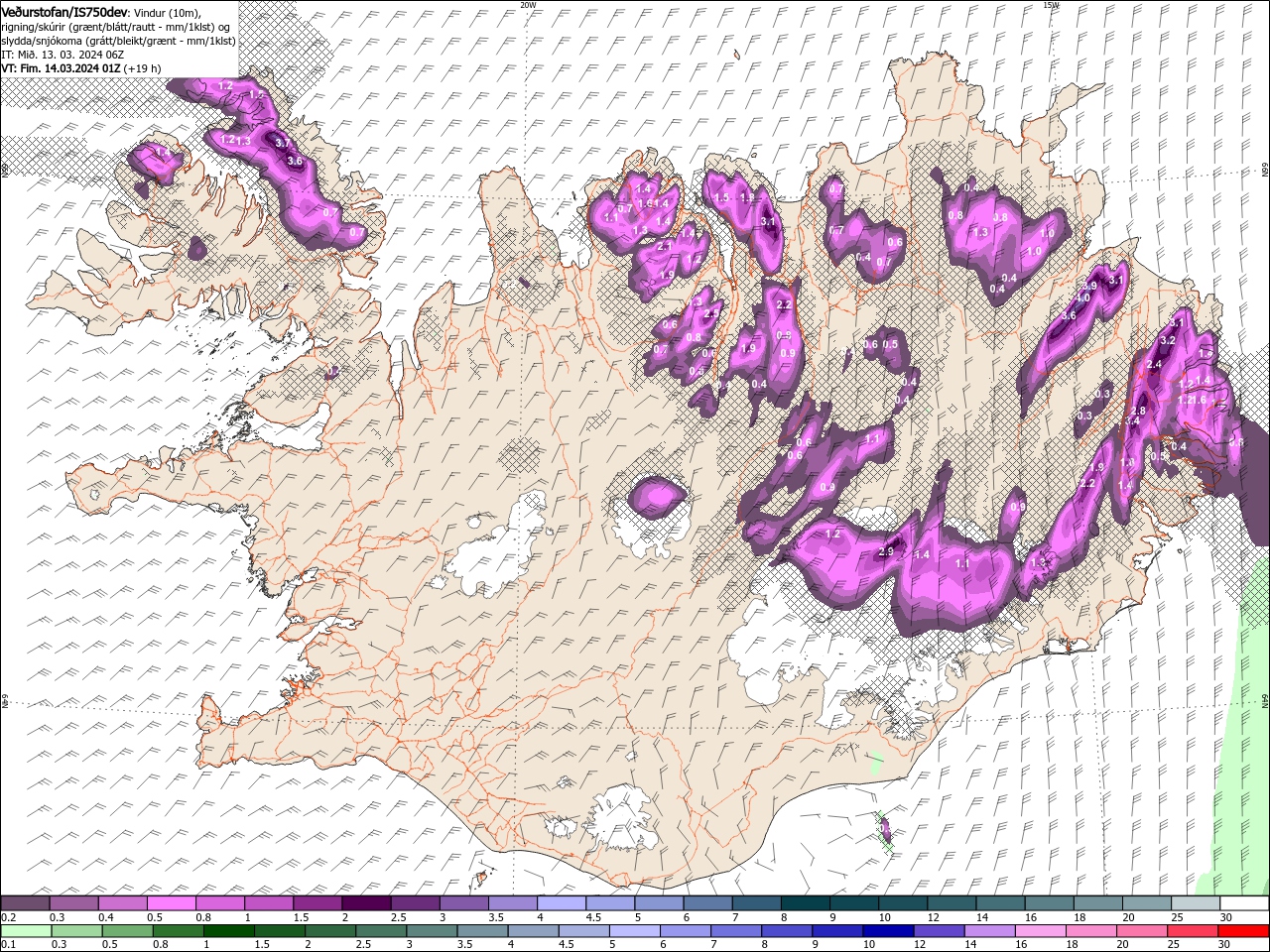The image size is (1270, 952).
Task: Click the '0.1' label in the lower legend
Action: 8,945
